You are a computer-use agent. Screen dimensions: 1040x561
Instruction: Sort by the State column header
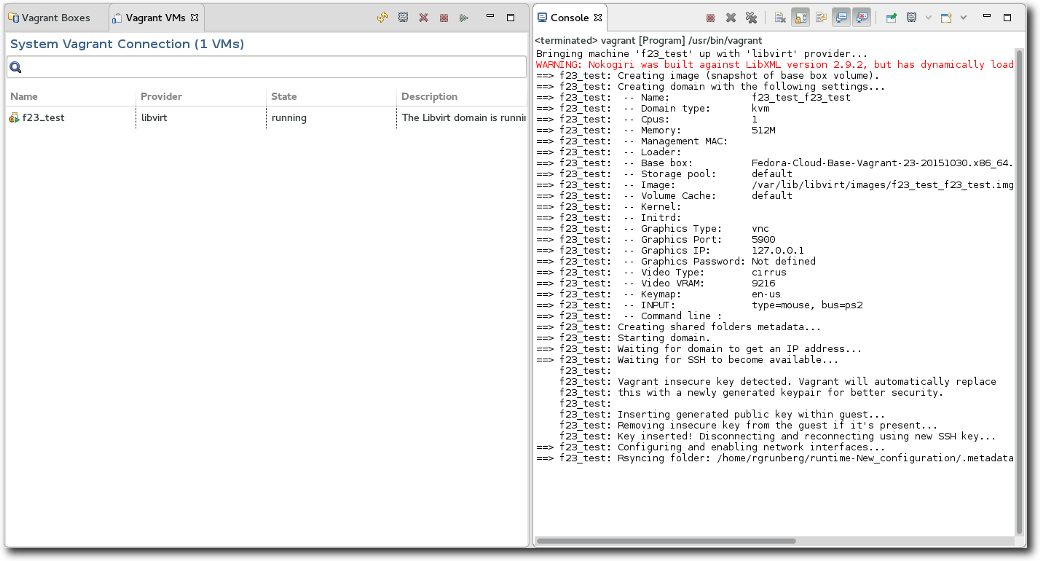pos(284,97)
